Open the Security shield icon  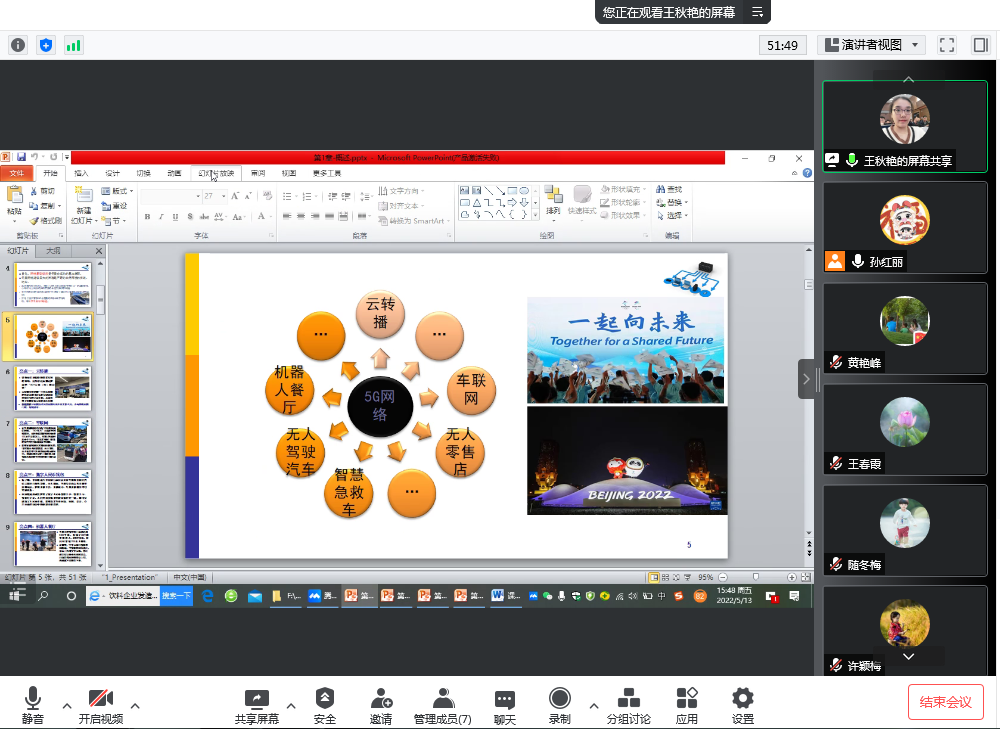(324, 699)
